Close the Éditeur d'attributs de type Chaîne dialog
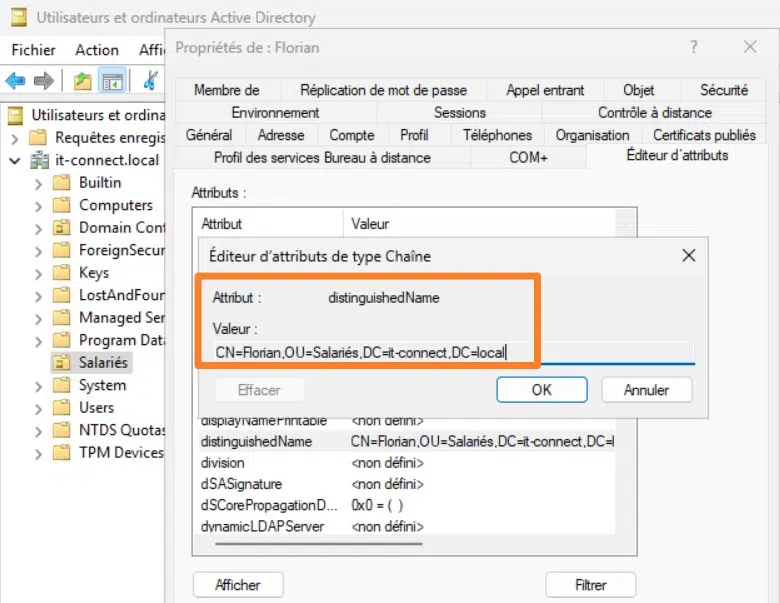This screenshot has height=603, width=780. click(688, 256)
